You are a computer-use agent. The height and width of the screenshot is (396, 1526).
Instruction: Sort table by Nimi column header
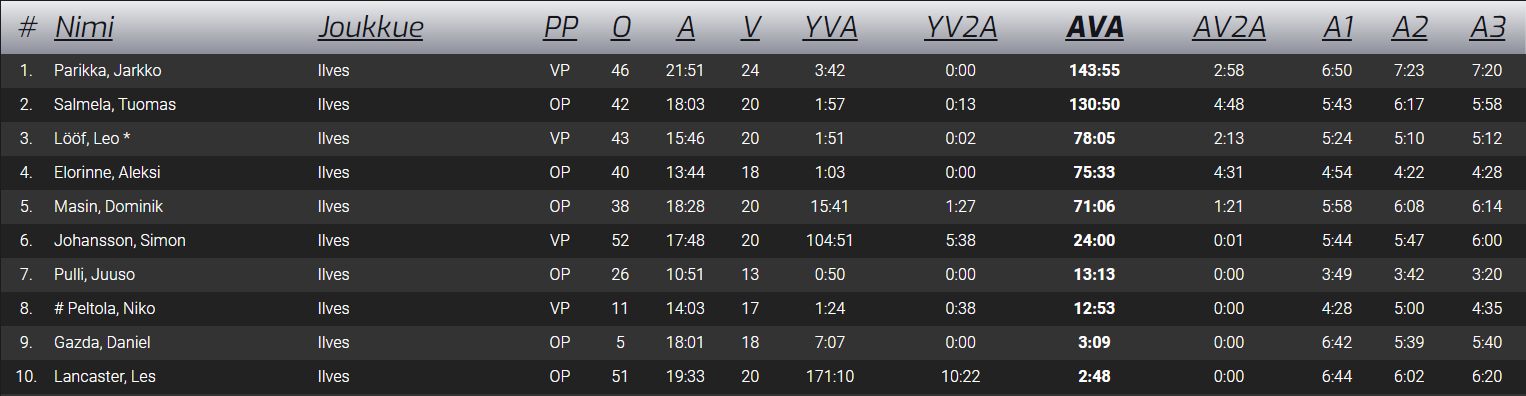click(84, 28)
